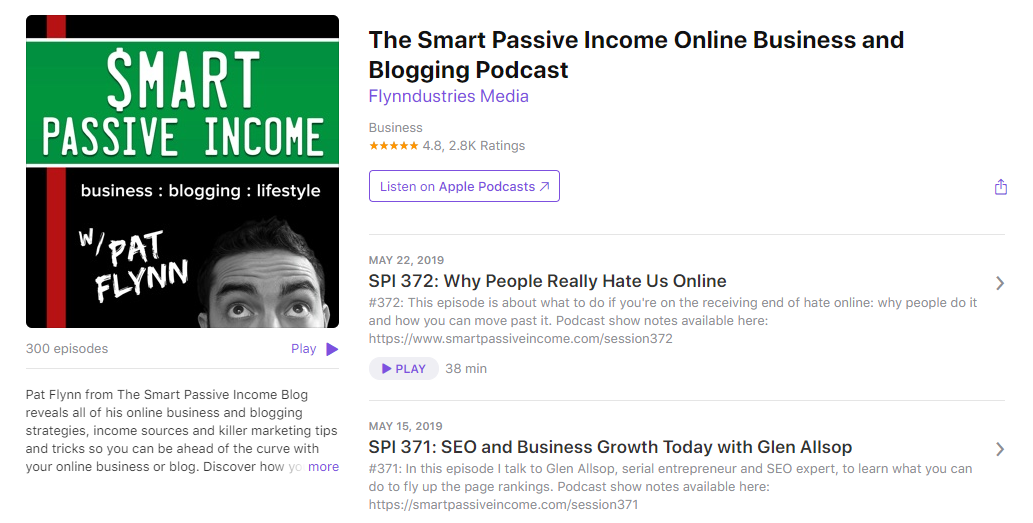This screenshot has height=523, width=1033.
Task: Open episode SPI 371 with Glen Allsop
Action: point(610,447)
